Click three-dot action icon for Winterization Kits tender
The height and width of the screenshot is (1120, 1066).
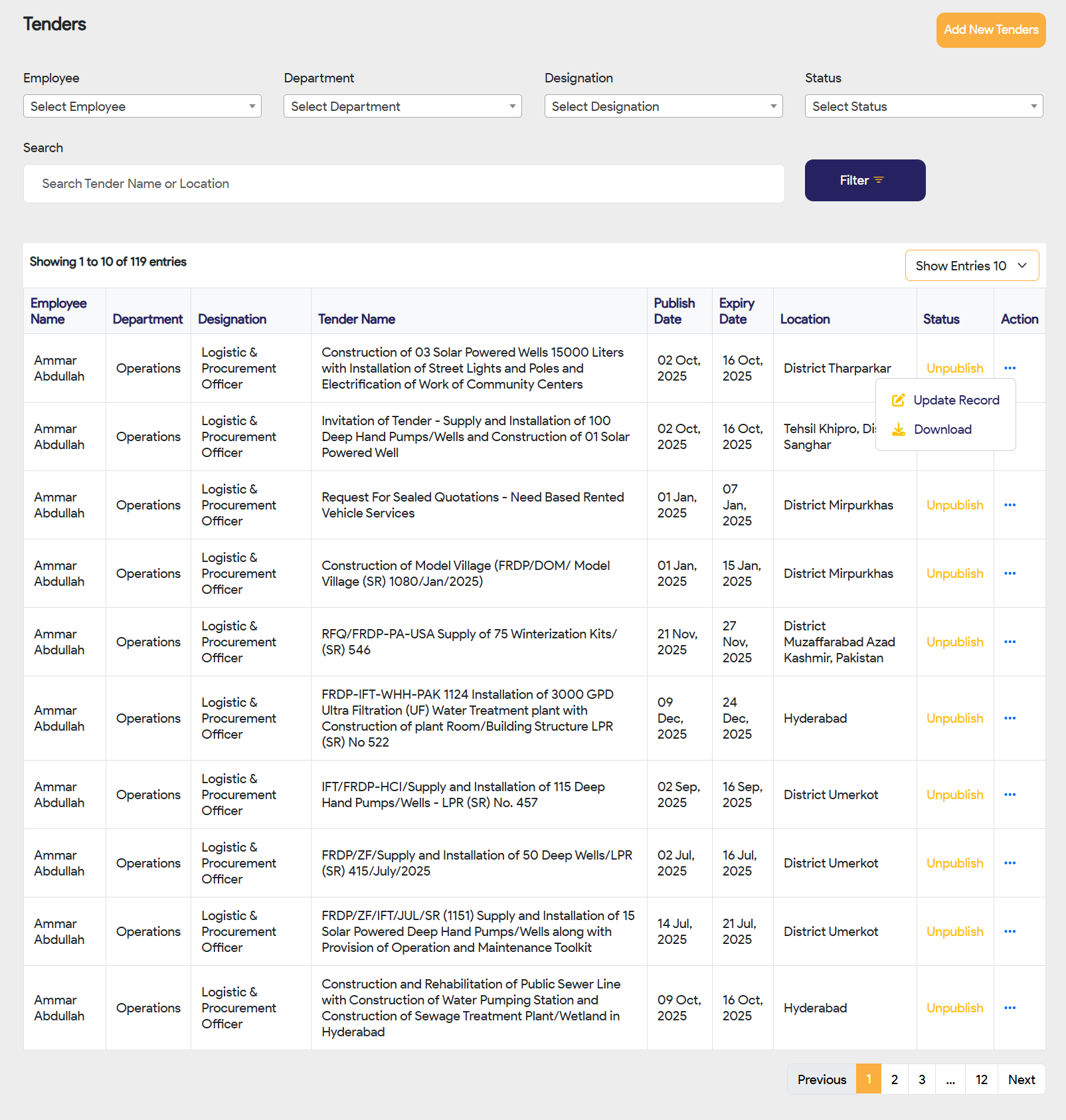click(1010, 642)
